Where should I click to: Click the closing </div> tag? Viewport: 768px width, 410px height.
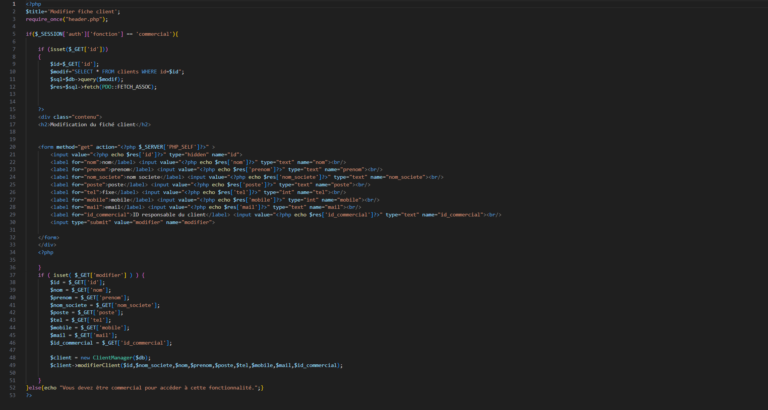tap(47, 245)
